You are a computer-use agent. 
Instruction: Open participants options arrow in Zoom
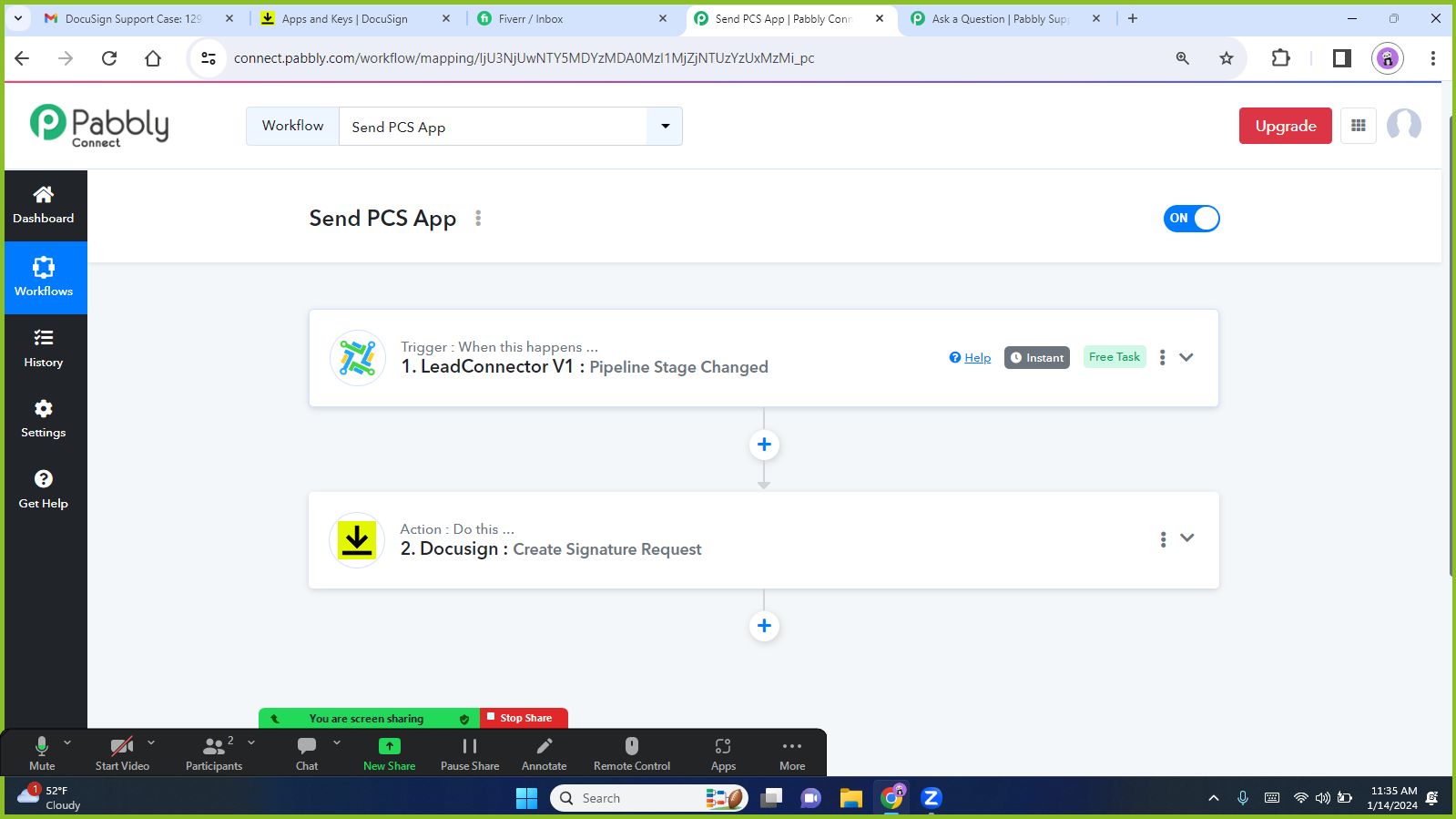click(251, 742)
